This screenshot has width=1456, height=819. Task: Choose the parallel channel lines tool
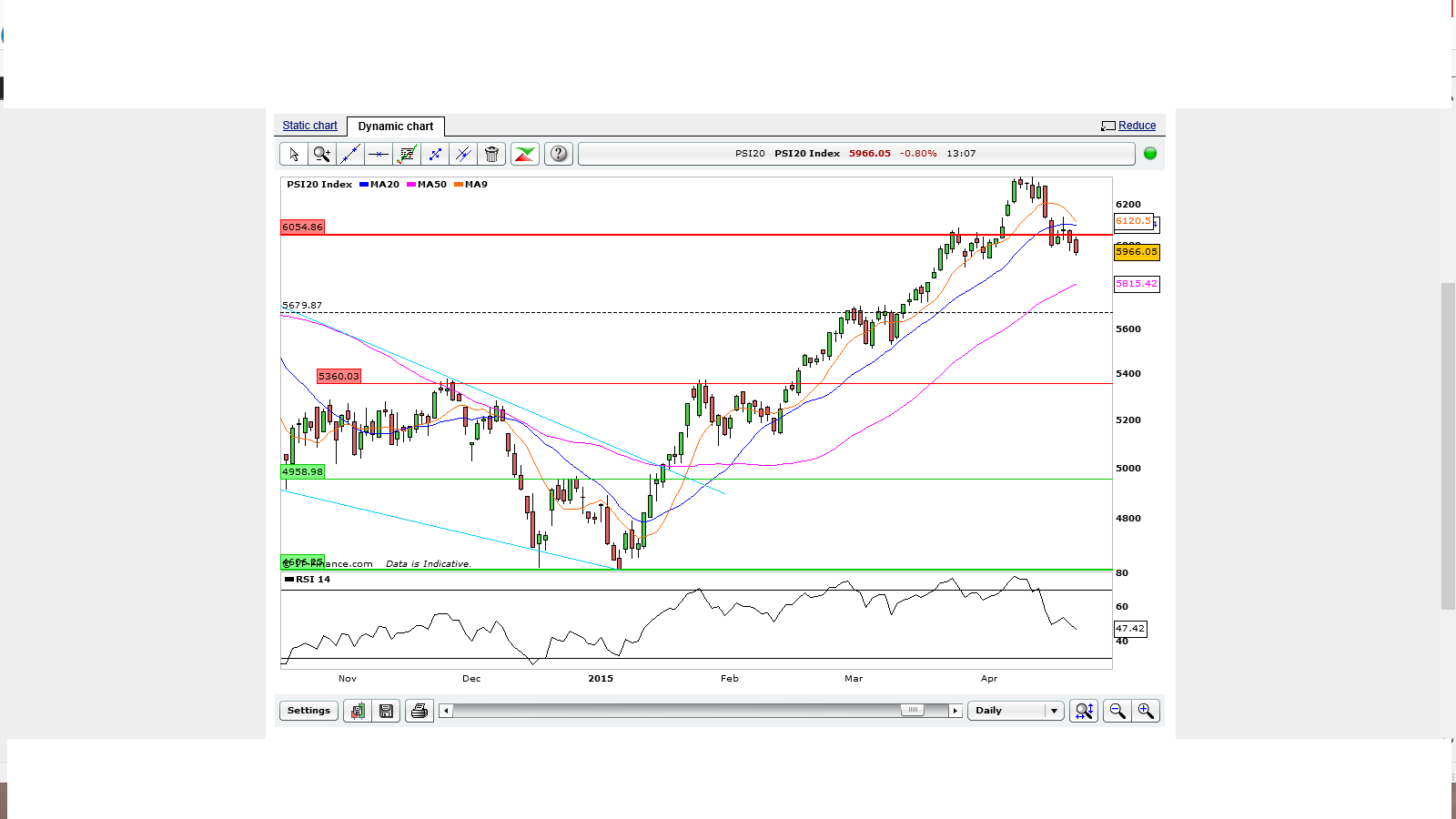[463, 154]
